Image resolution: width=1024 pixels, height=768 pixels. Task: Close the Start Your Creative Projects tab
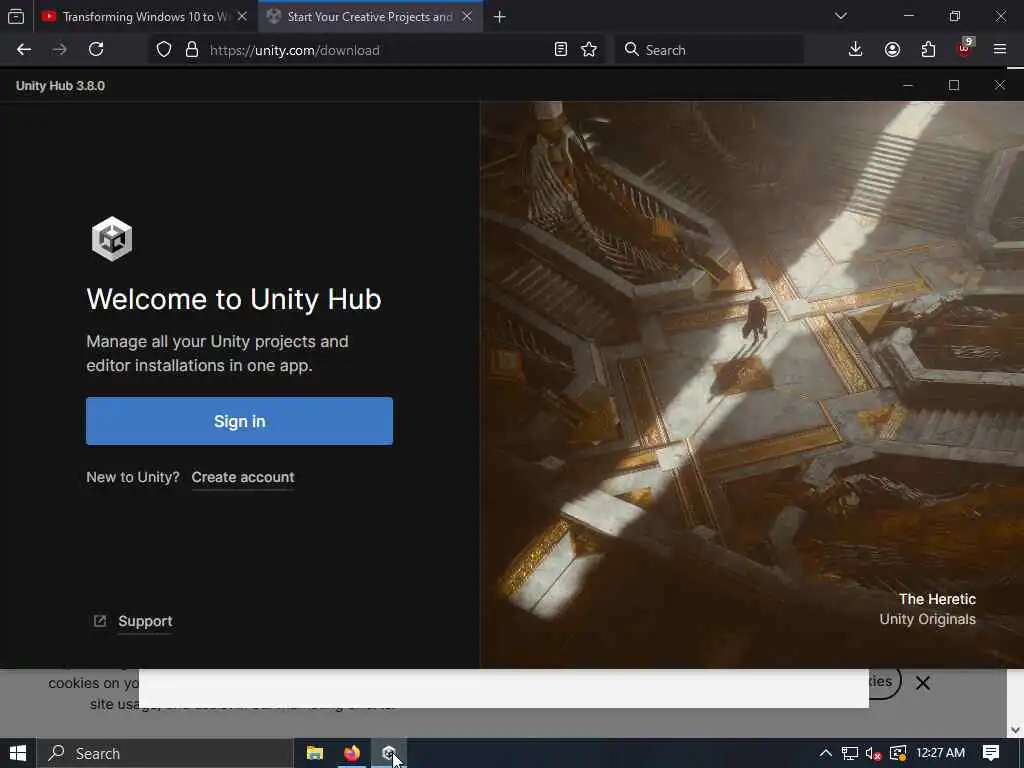tap(467, 17)
